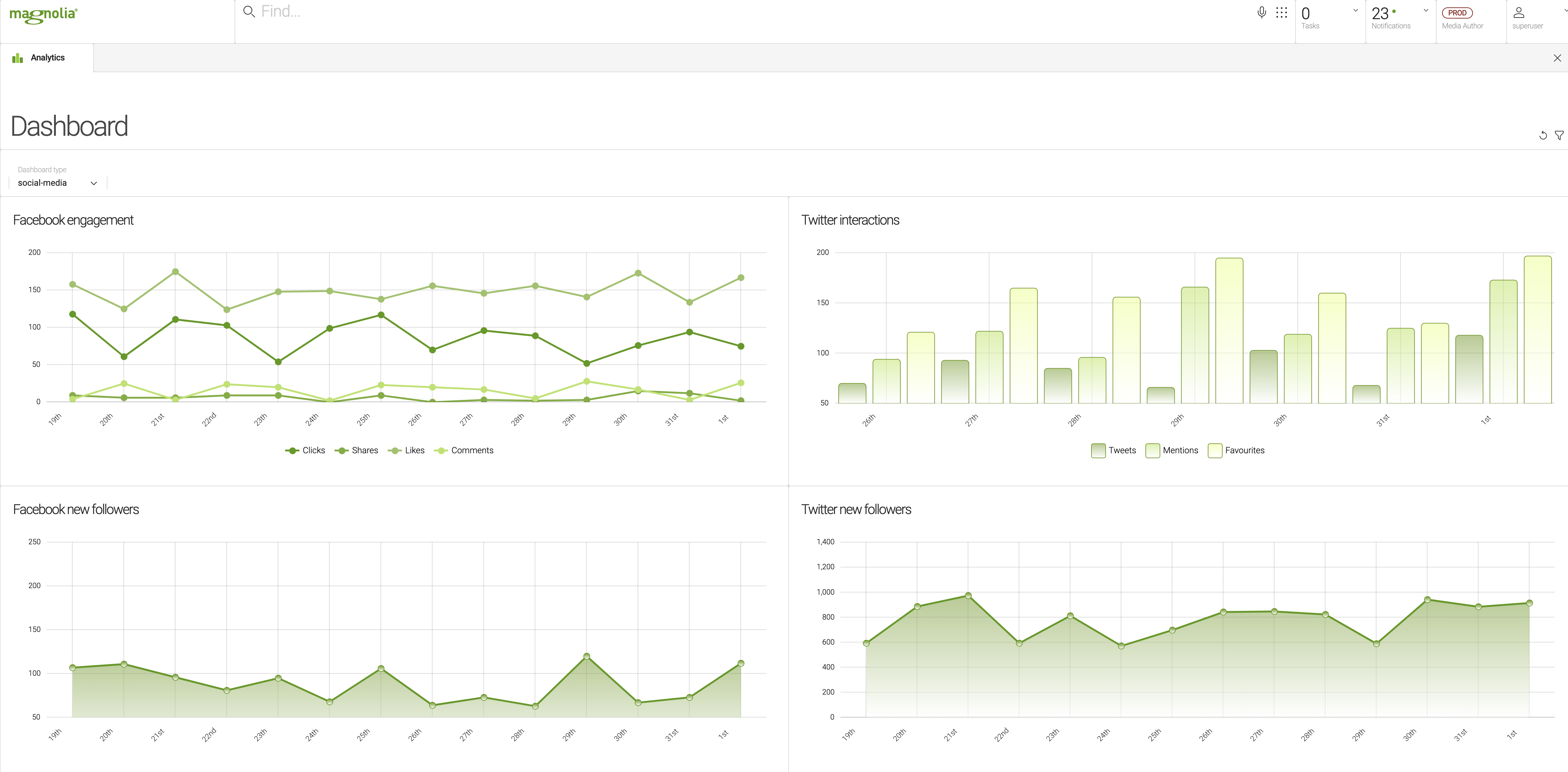The height and width of the screenshot is (772, 1568).
Task: Expand the Notifications dropdown chevron
Action: [1425, 10]
